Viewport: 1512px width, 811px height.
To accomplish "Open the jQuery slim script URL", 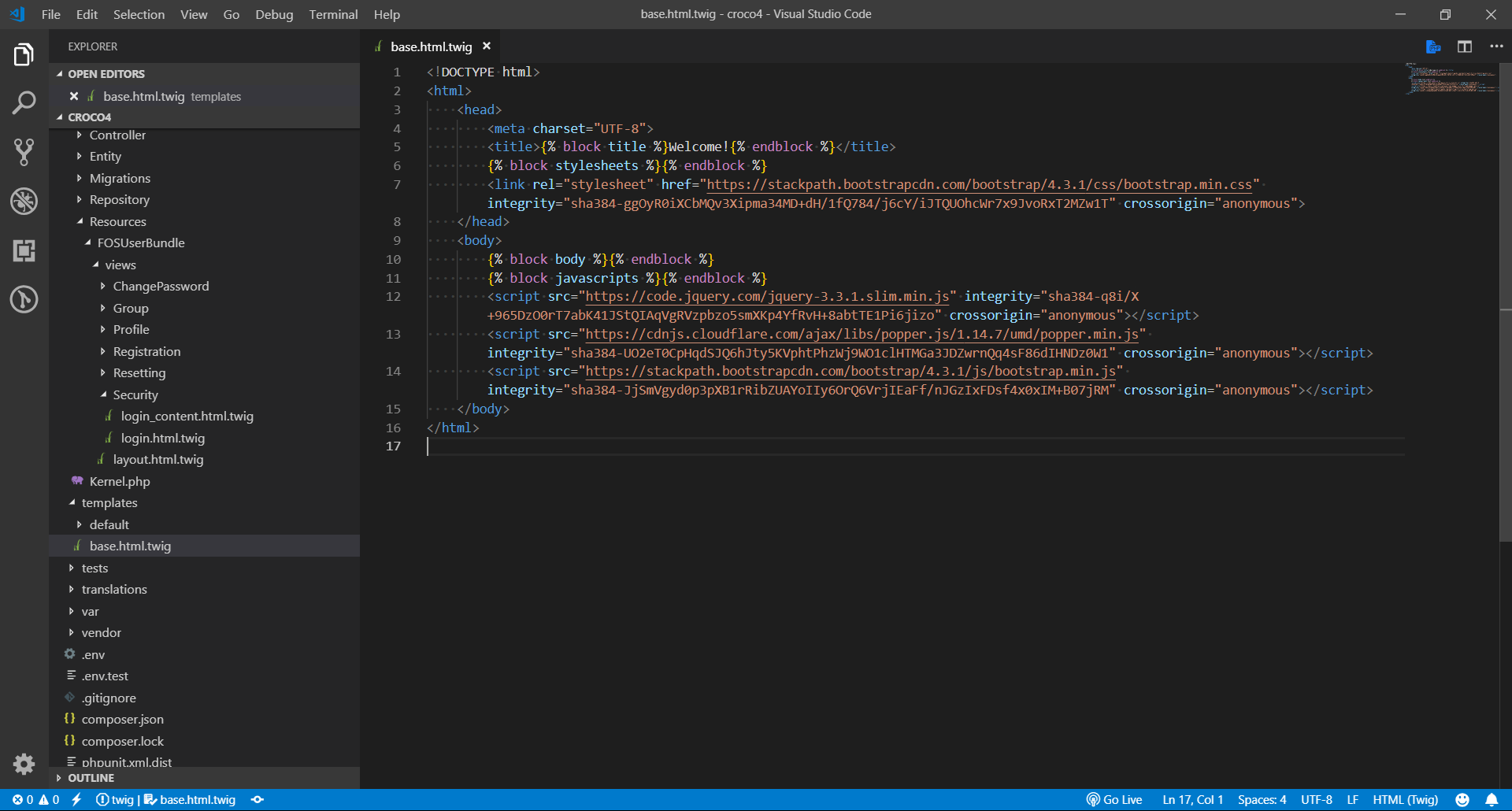I will [x=767, y=297].
